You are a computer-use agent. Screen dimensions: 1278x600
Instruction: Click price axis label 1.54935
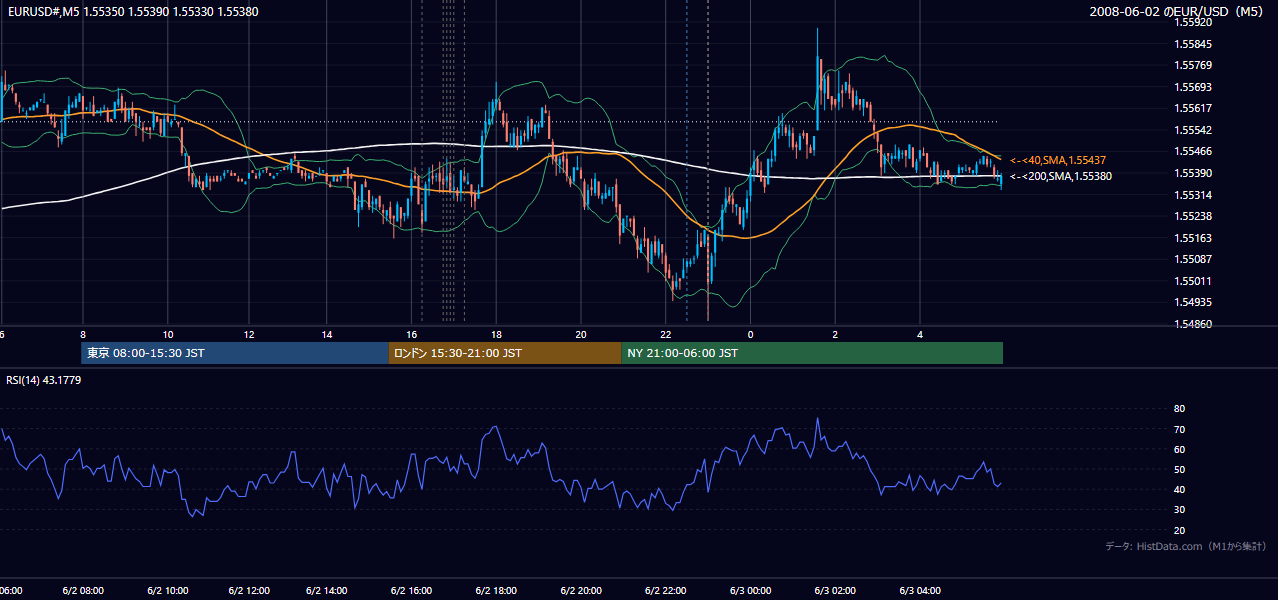point(1195,302)
